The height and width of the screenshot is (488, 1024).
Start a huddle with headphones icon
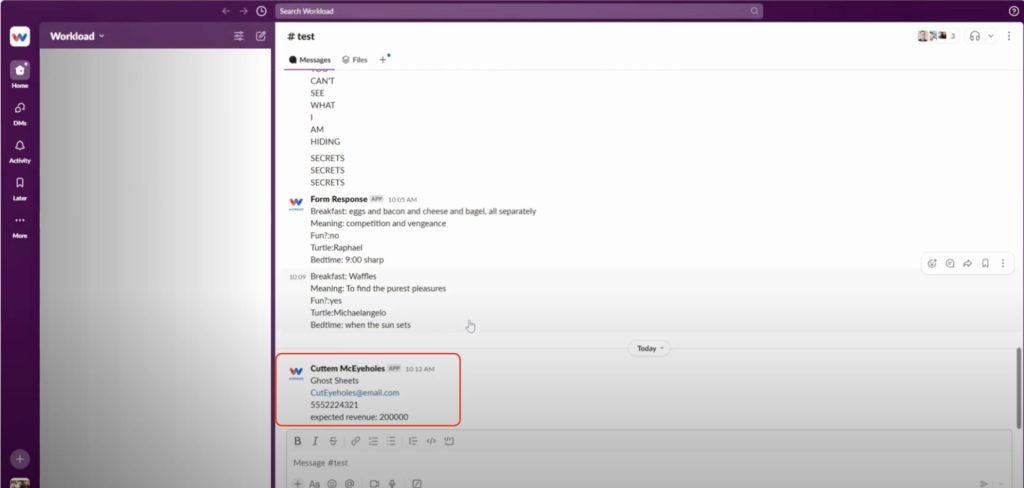[x=975, y=37]
